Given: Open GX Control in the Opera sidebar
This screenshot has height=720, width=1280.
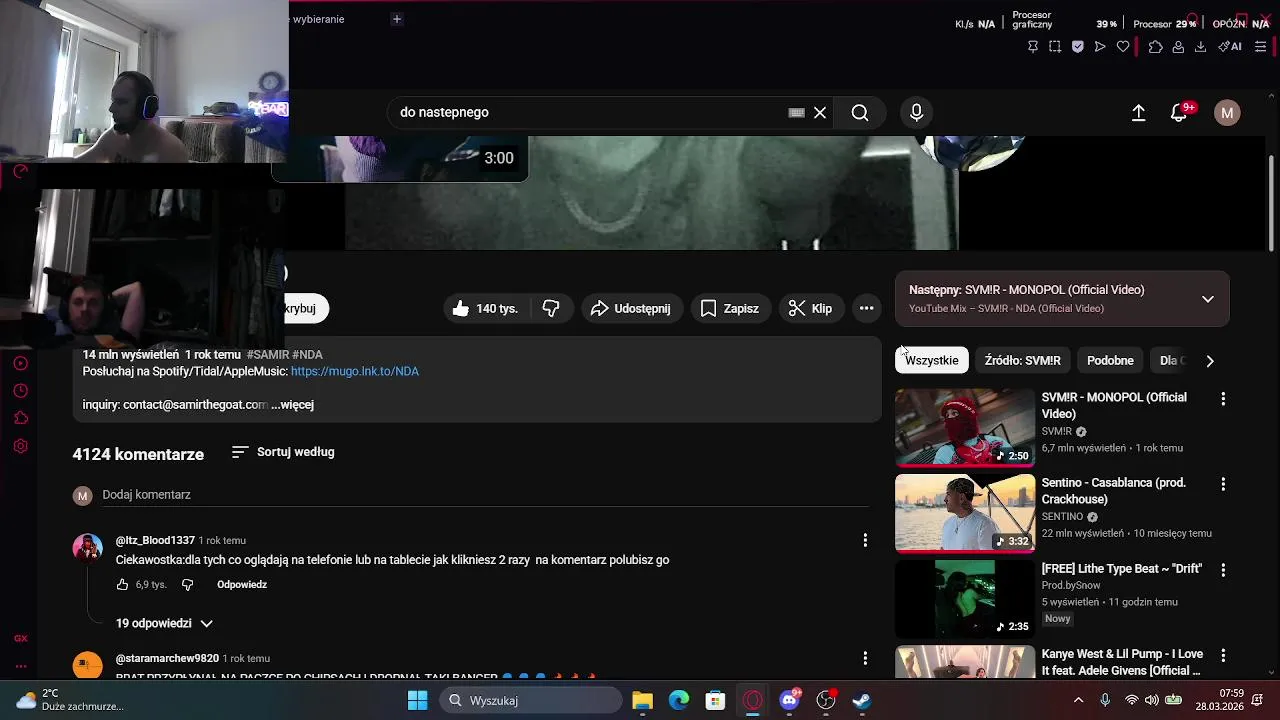Looking at the screenshot, I should pyautogui.click(x=20, y=638).
